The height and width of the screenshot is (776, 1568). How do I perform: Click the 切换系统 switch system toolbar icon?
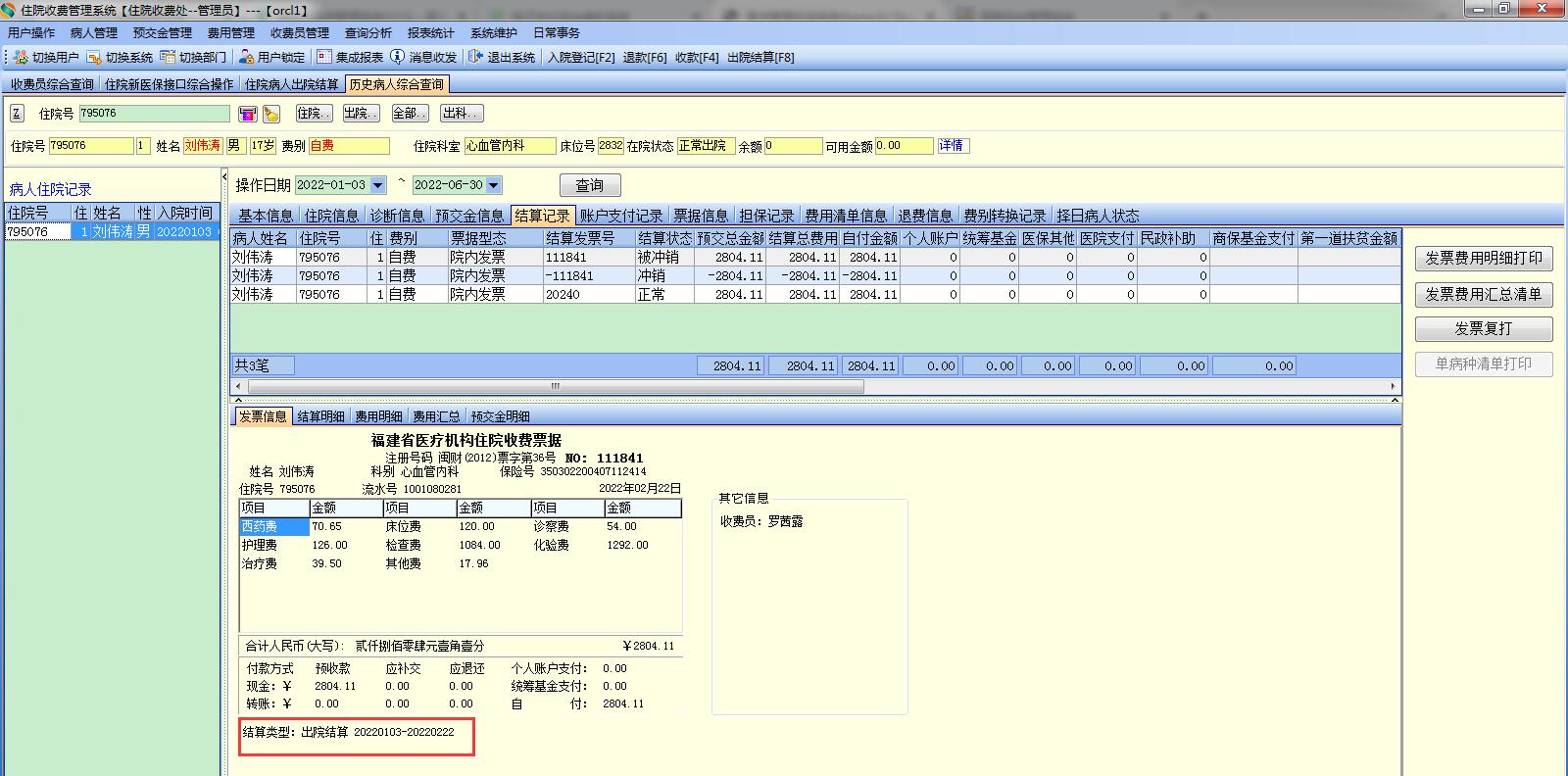[x=94, y=57]
